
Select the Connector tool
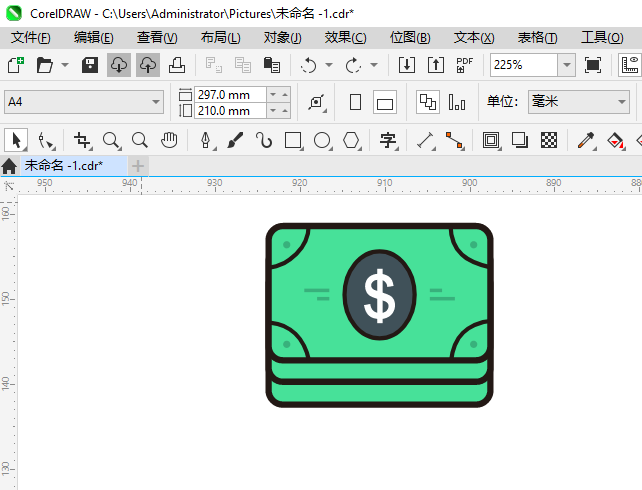coord(454,140)
